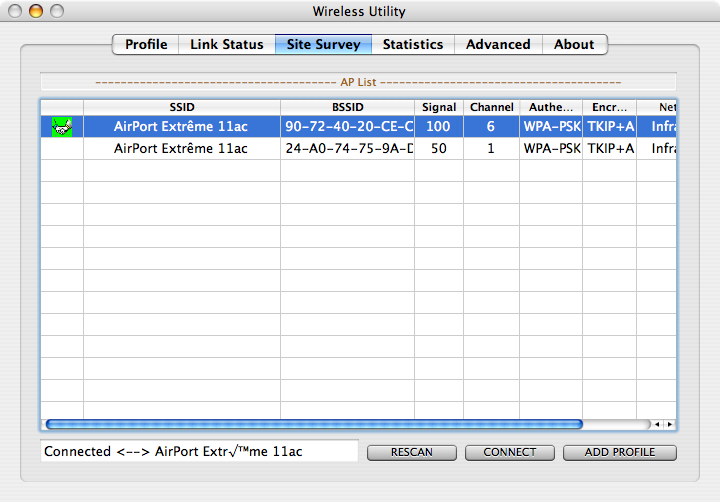The width and height of the screenshot is (720, 502).
Task: Click the CONNECT button
Action: tap(510, 452)
